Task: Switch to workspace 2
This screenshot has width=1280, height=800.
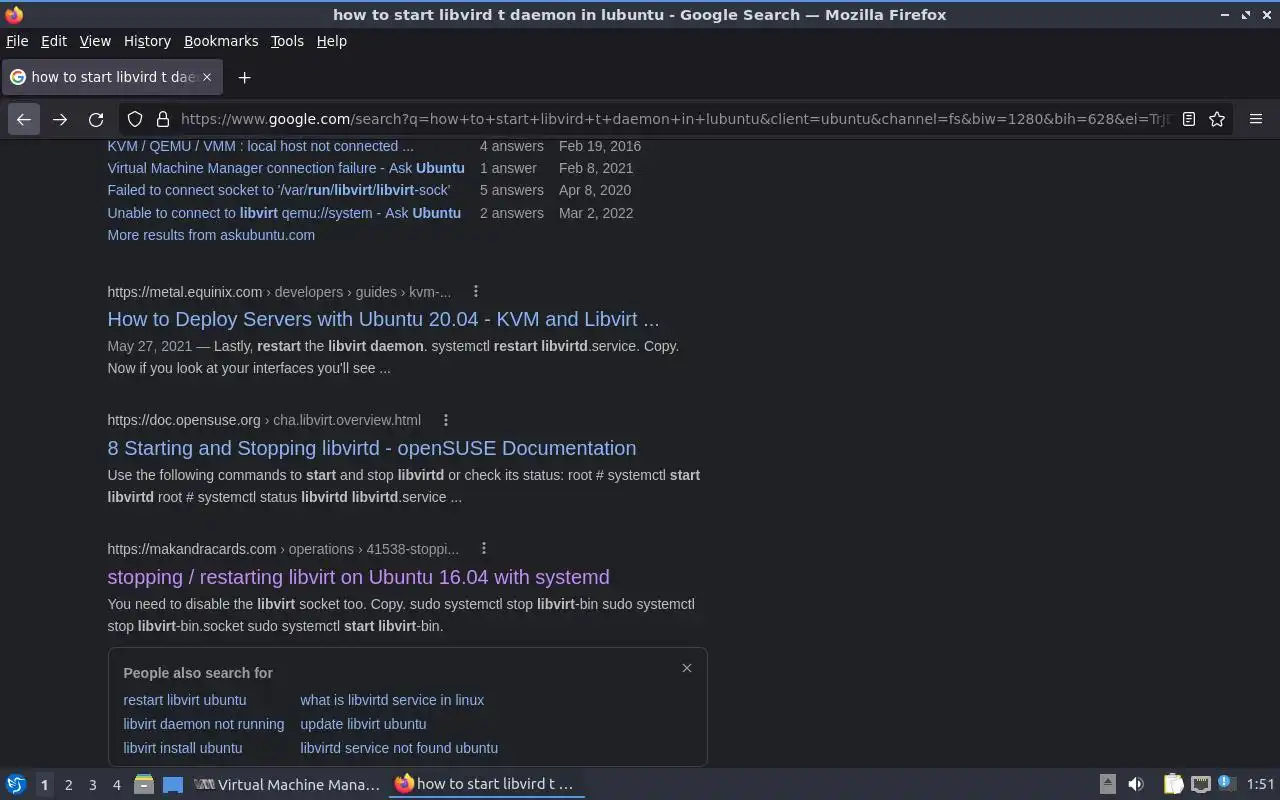Action: pyautogui.click(x=68, y=785)
